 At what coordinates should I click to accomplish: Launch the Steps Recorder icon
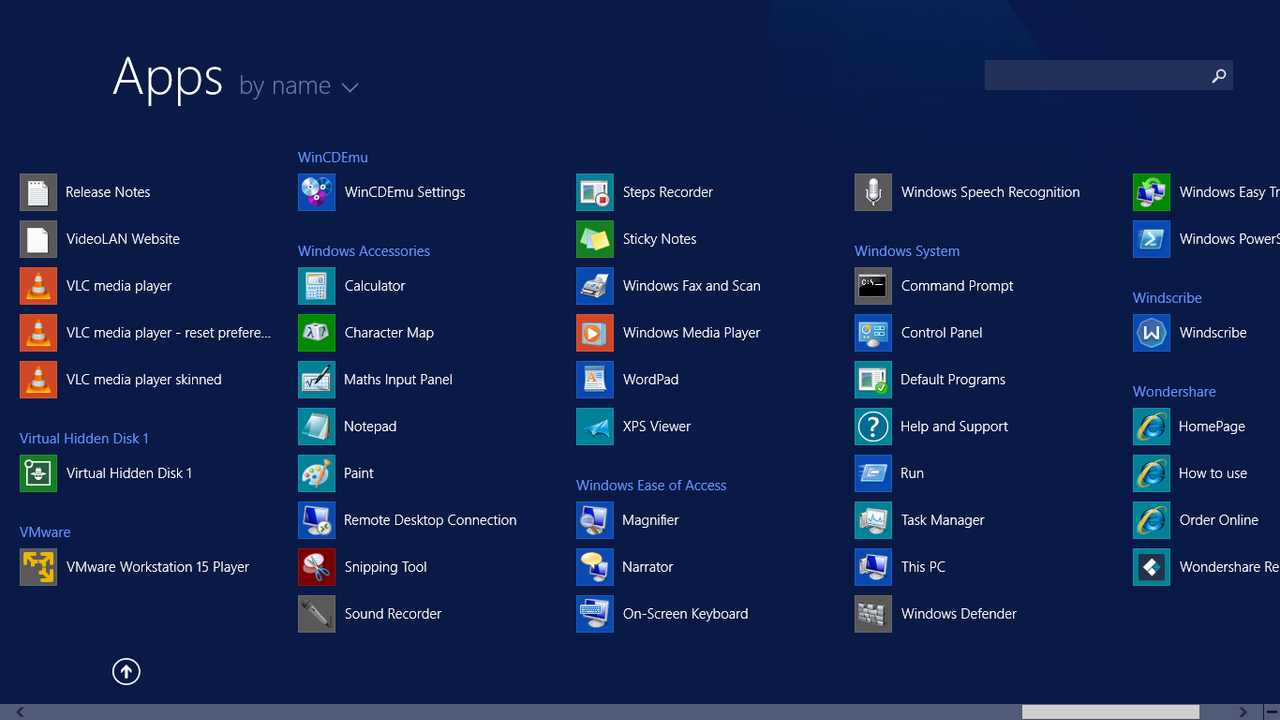(x=595, y=192)
